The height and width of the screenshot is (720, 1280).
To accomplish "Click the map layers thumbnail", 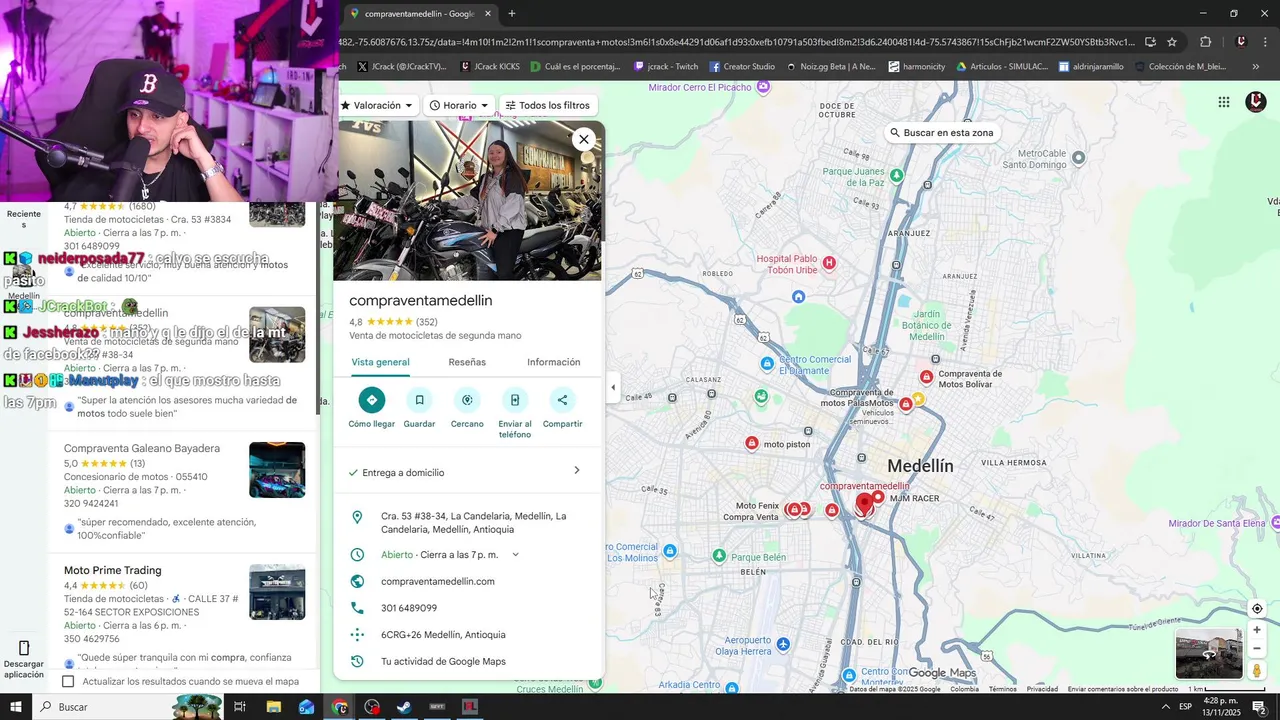I will pyautogui.click(x=1209, y=654).
